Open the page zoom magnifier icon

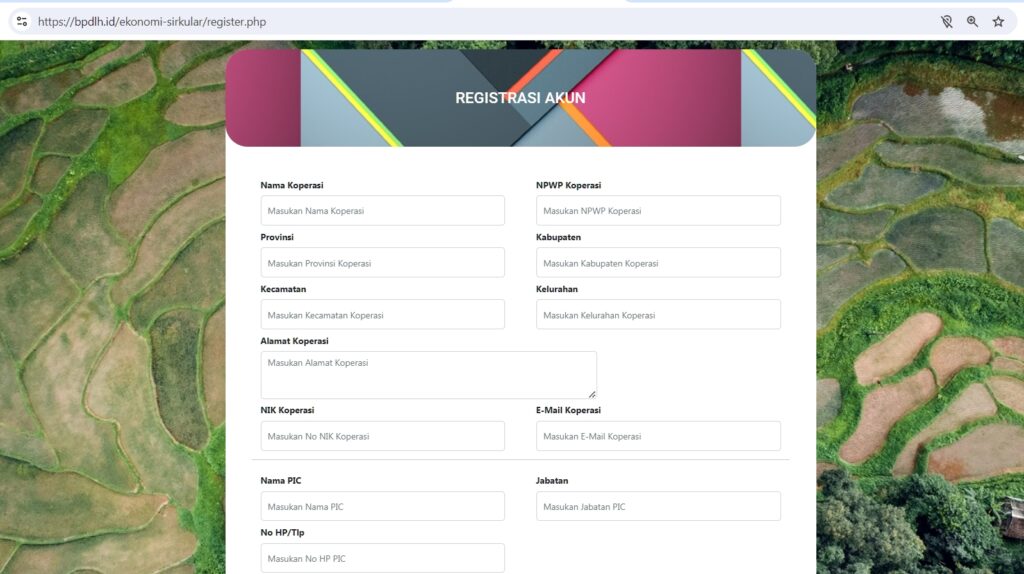(972, 21)
